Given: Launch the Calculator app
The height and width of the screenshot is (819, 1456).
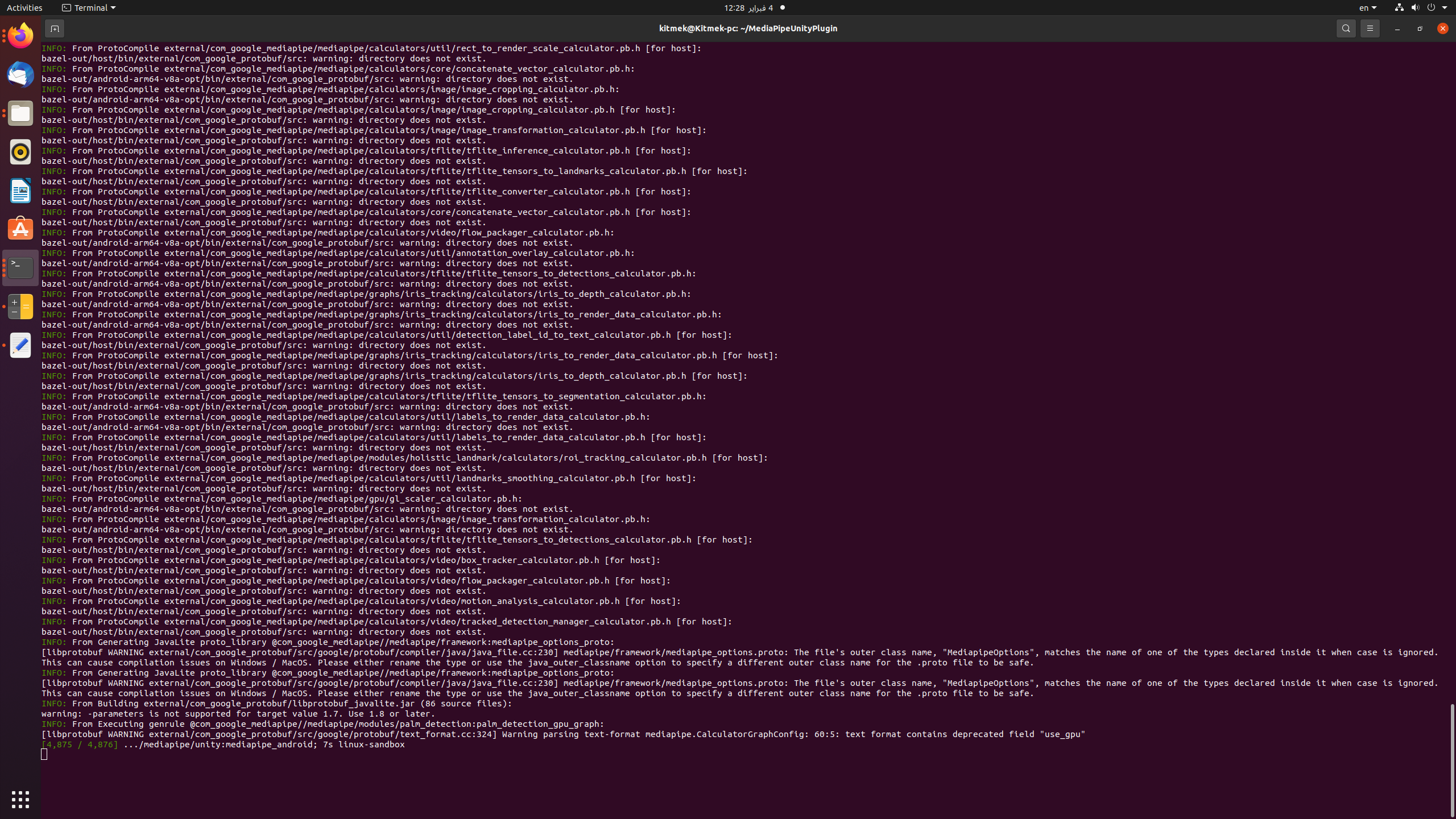Looking at the screenshot, I should pos(20,306).
